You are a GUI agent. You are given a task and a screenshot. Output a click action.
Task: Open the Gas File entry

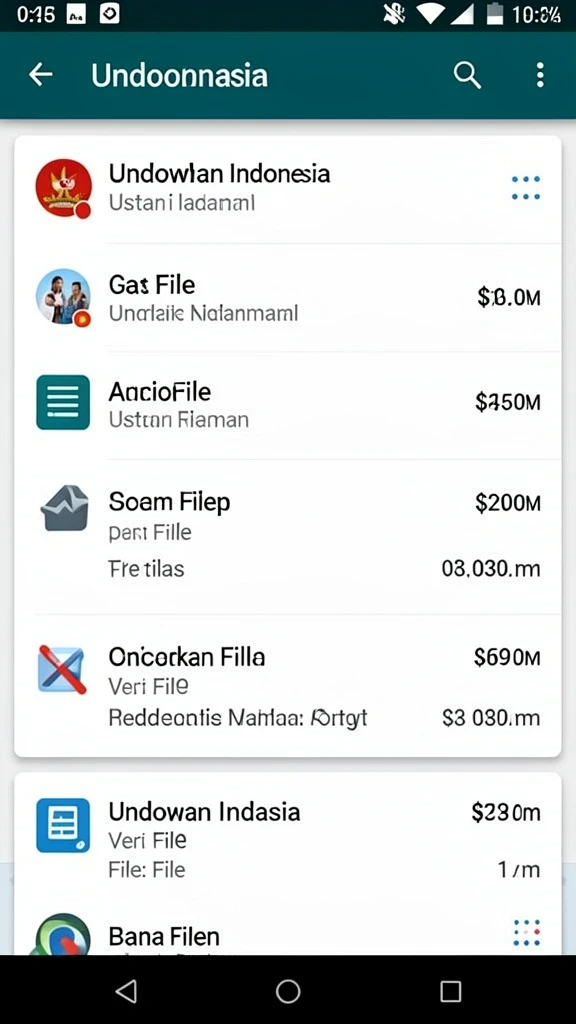pyautogui.click(x=287, y=298)
